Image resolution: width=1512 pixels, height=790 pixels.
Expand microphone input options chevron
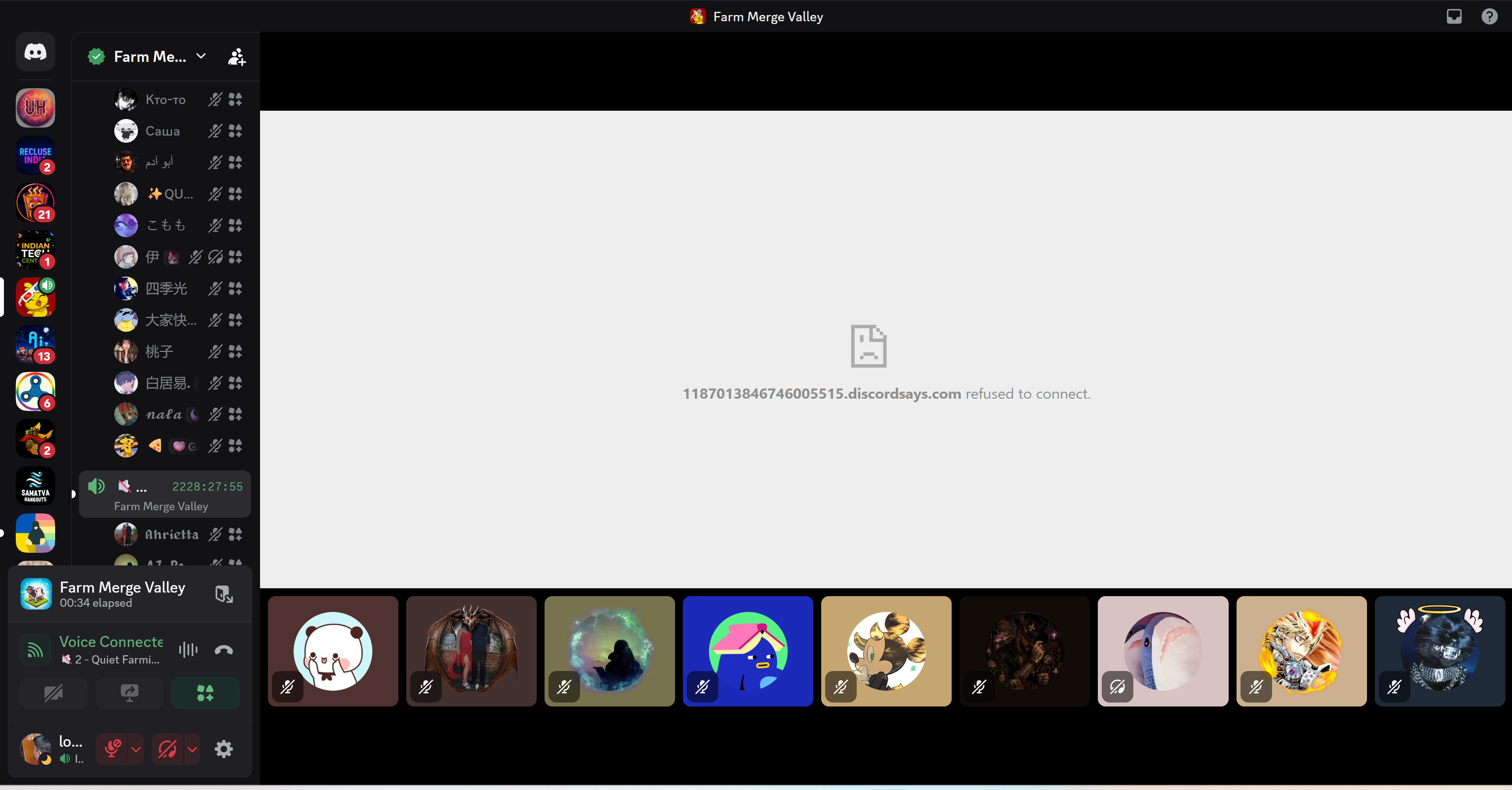[136, 749]
